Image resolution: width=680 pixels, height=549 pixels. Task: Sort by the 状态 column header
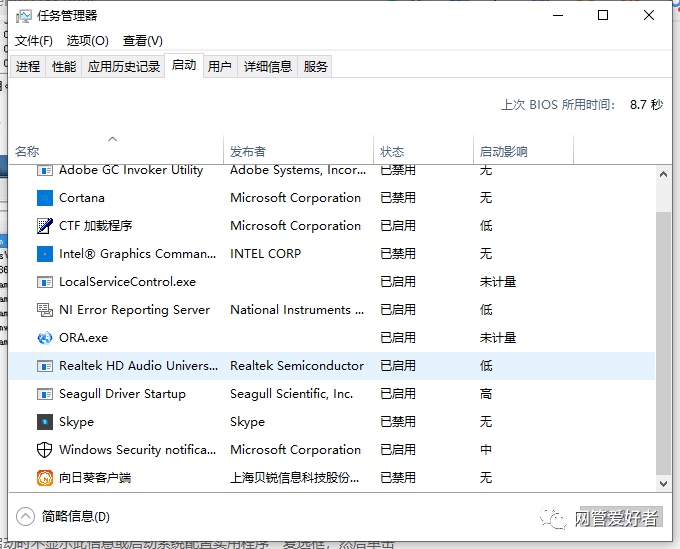coord(423,150)
